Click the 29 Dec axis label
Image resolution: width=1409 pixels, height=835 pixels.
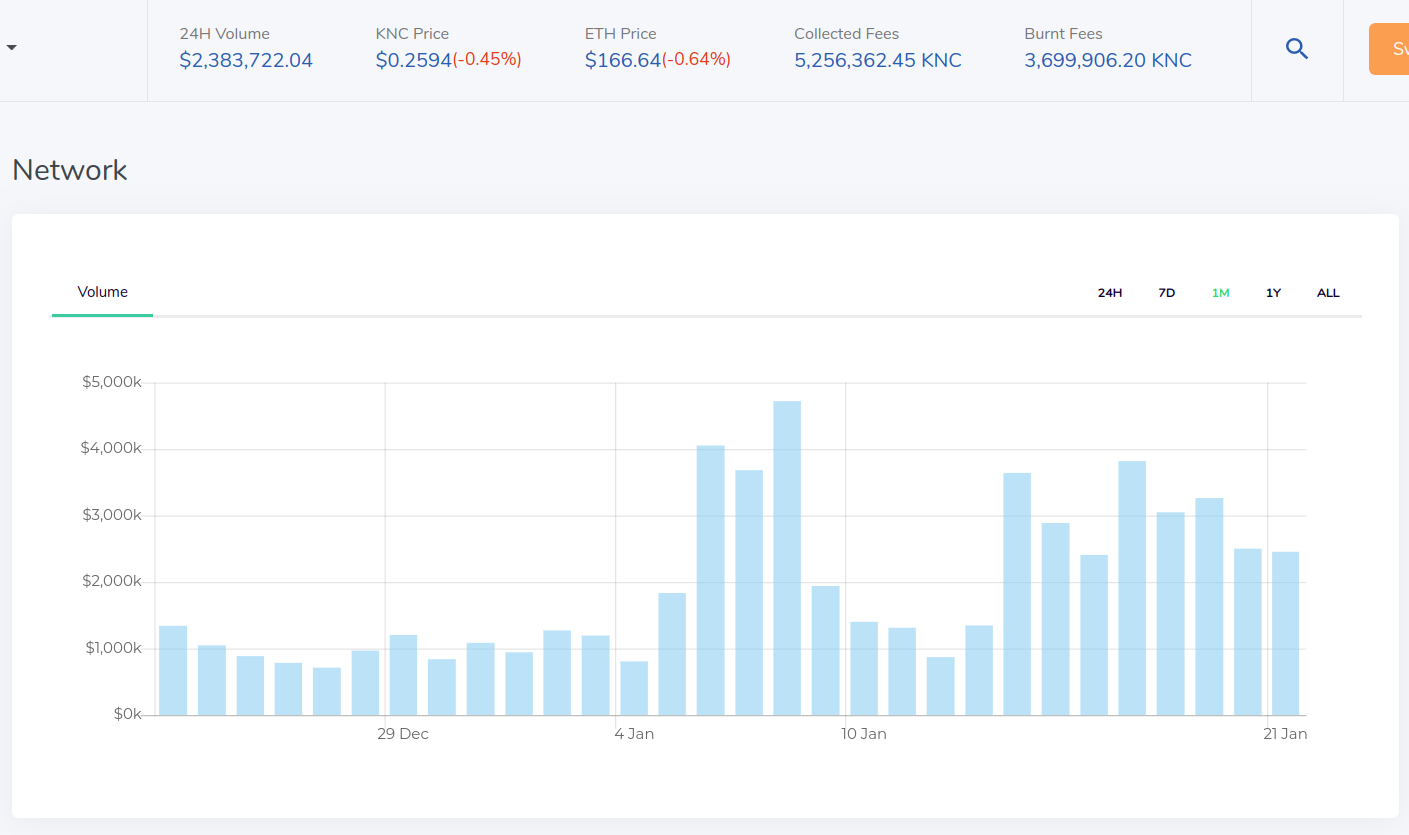(x=403, y=734)
